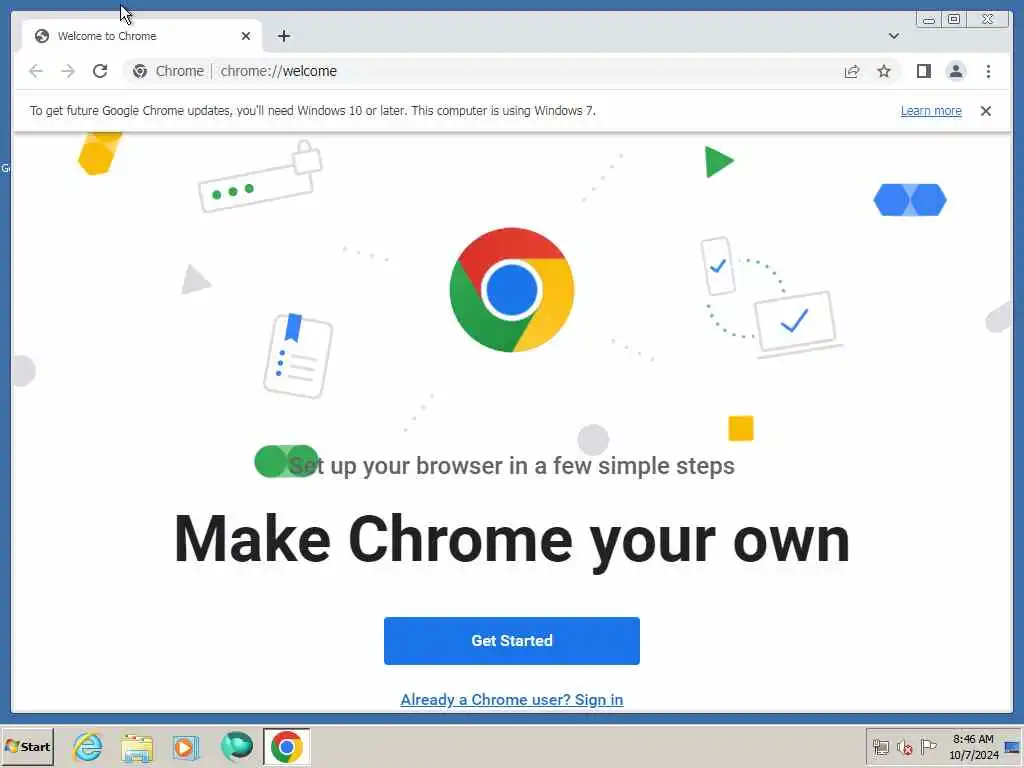Open the Windows Start menu
Screen dimensions: 1024x768
tap(27, 746)
